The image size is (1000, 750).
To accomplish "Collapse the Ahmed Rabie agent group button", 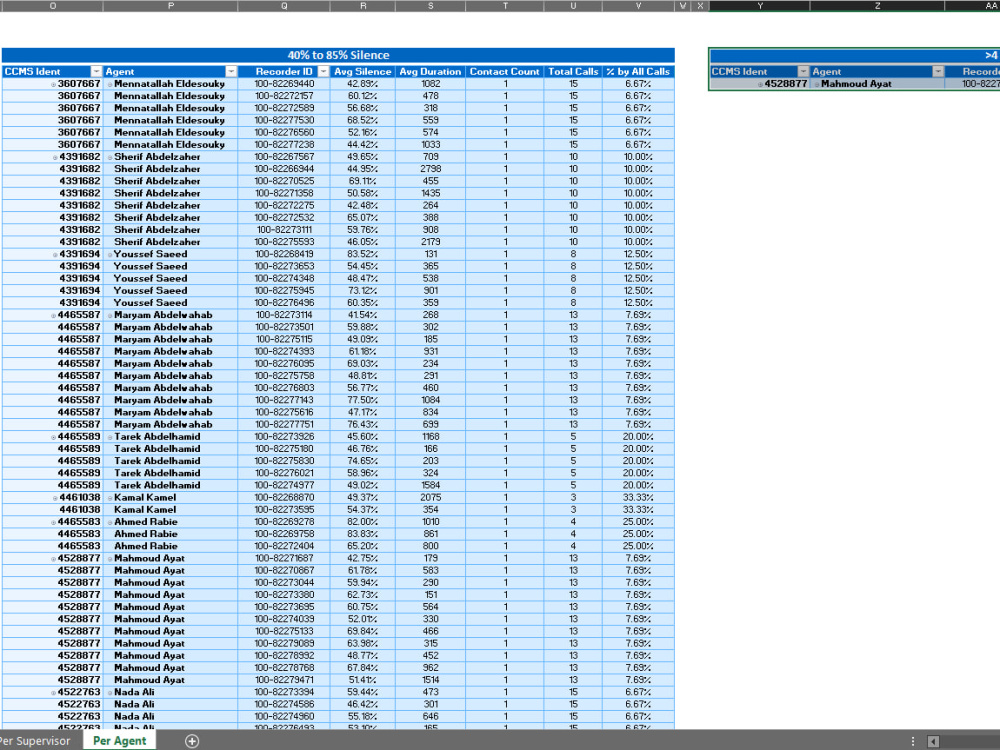I will click(110, 522).
